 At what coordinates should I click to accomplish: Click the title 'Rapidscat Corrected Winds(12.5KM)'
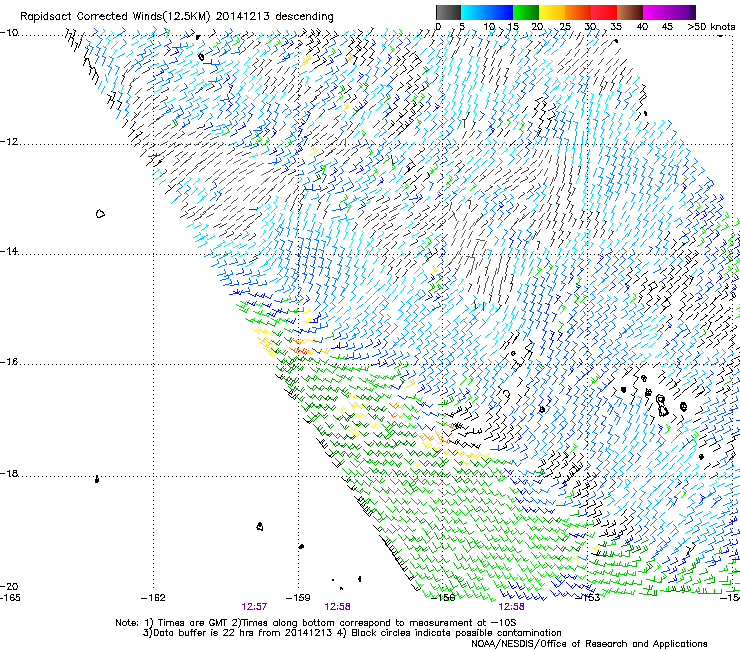pyautogui.click(x=115, y=17)
